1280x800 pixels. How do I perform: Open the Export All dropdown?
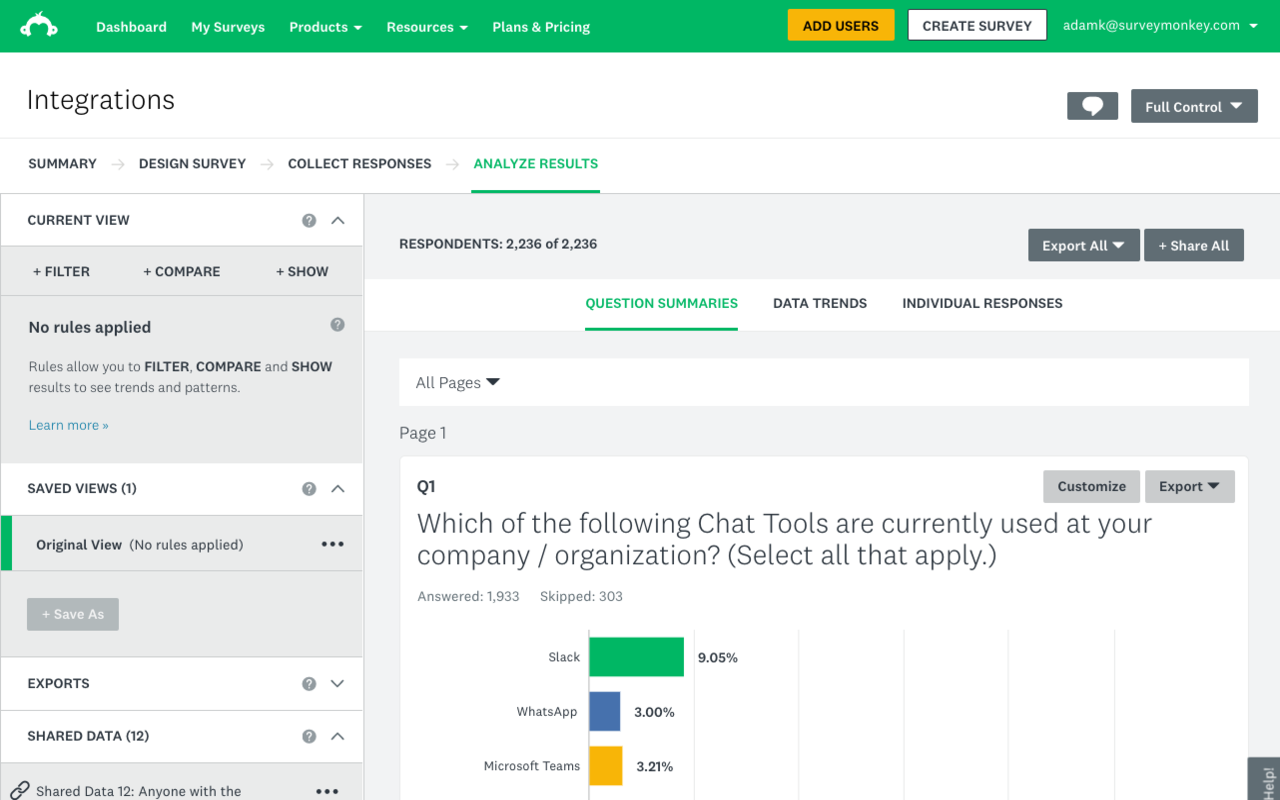1083,244
